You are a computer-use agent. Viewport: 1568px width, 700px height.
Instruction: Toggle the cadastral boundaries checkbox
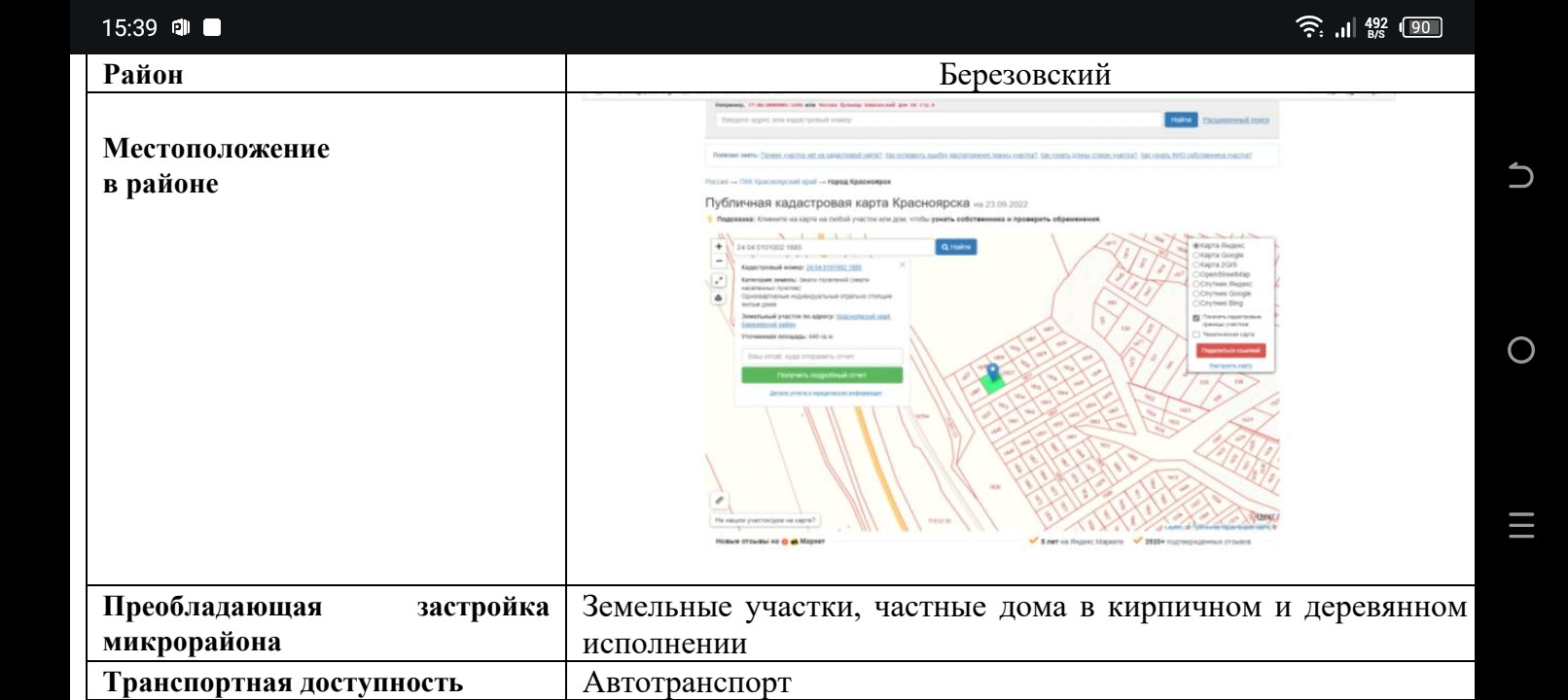pyautogui.click(x=1196, y=318)
